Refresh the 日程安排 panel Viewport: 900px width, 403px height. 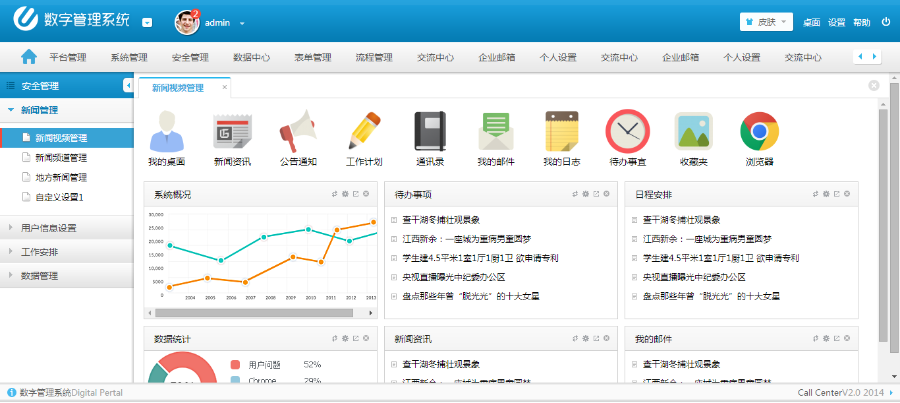coord(816,194)
